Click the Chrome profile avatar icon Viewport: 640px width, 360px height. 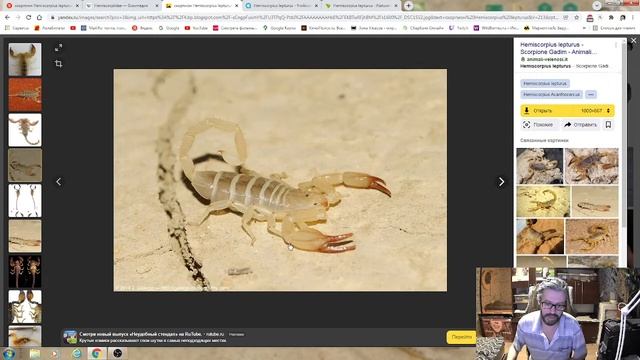coord(622,18)
